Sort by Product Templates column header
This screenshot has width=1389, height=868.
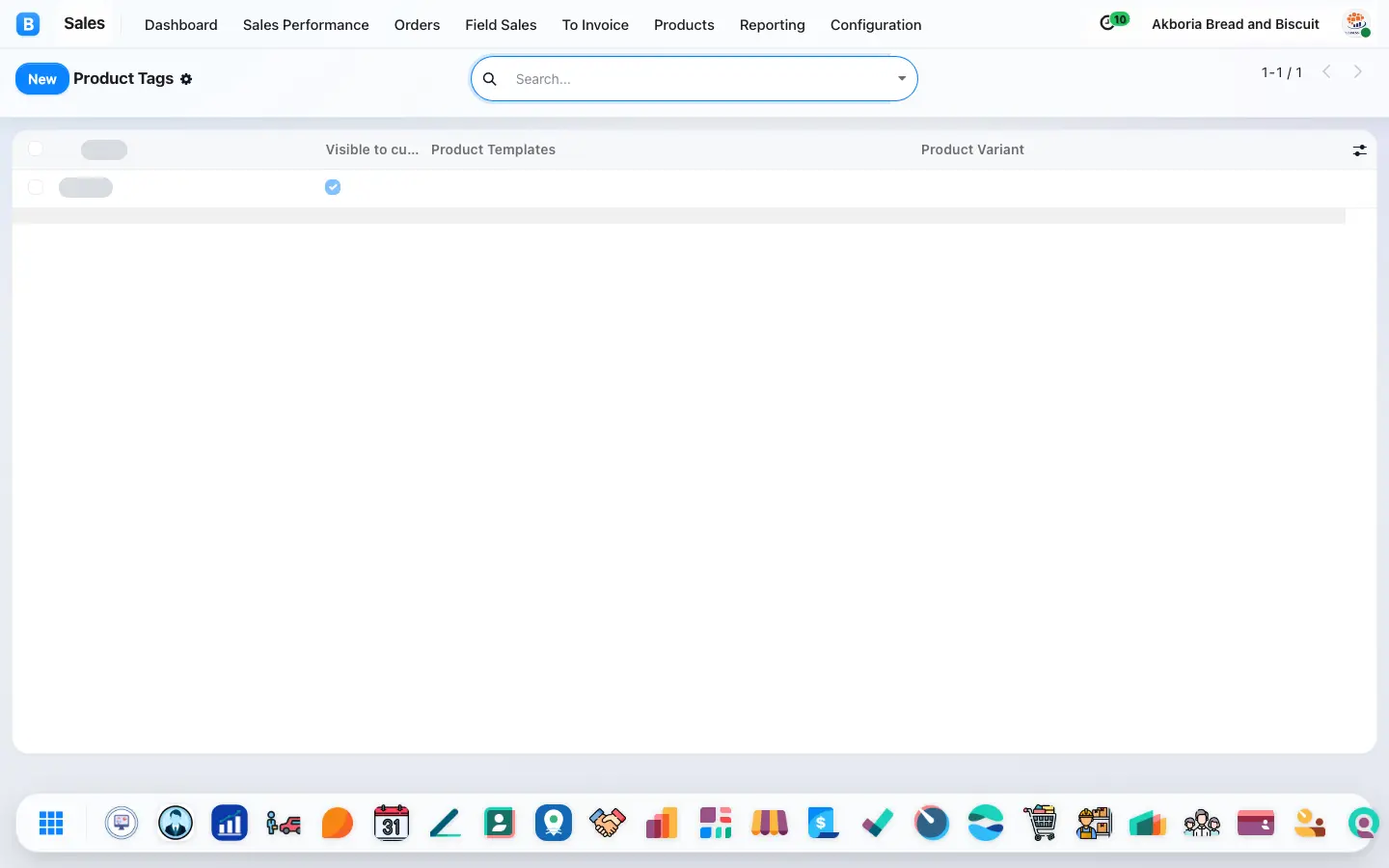(x=493, y=149)
